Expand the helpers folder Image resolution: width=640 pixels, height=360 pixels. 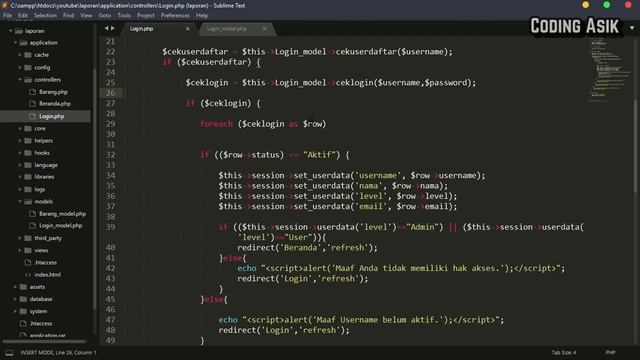click(20, 140)
